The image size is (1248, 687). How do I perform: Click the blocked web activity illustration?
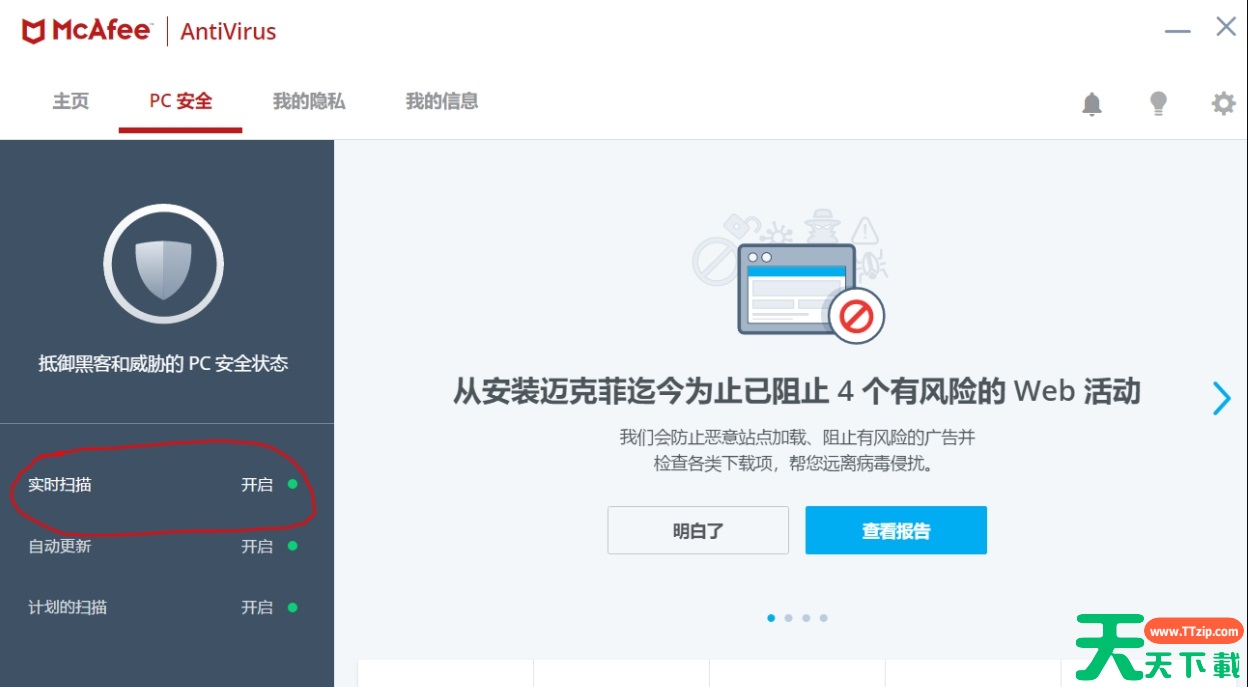[791, 277]
